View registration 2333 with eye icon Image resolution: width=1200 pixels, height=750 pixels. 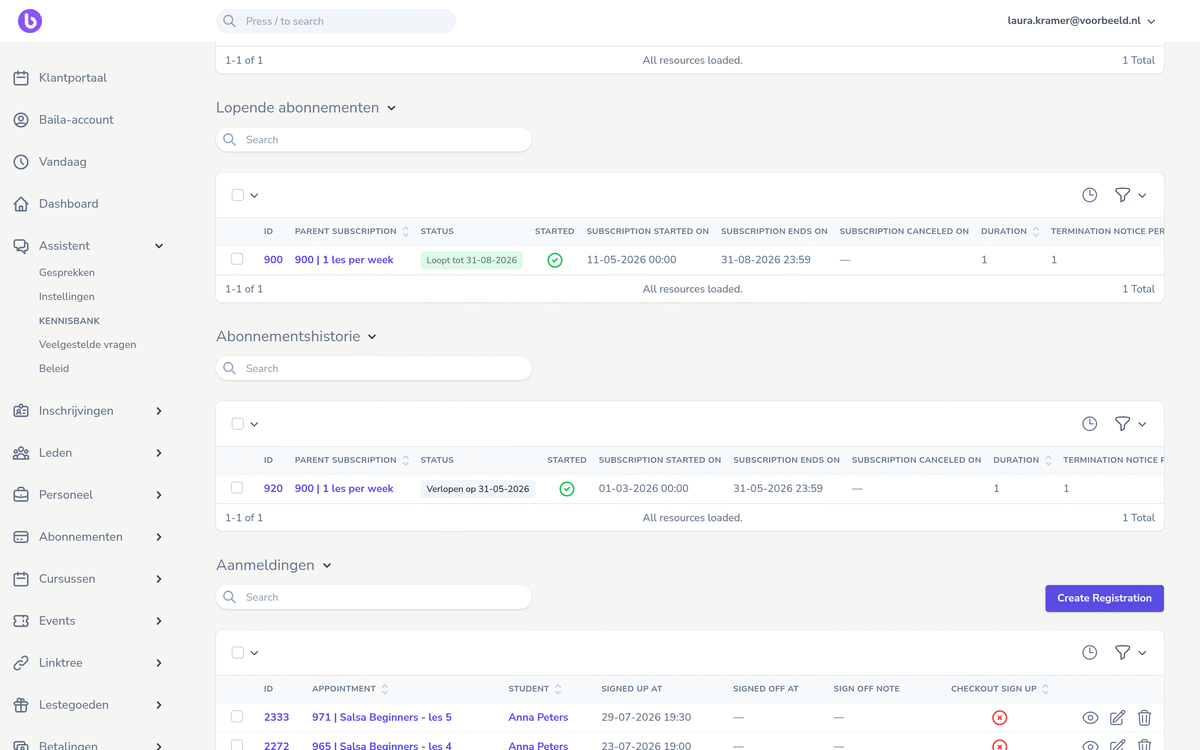coord(1090,718)
